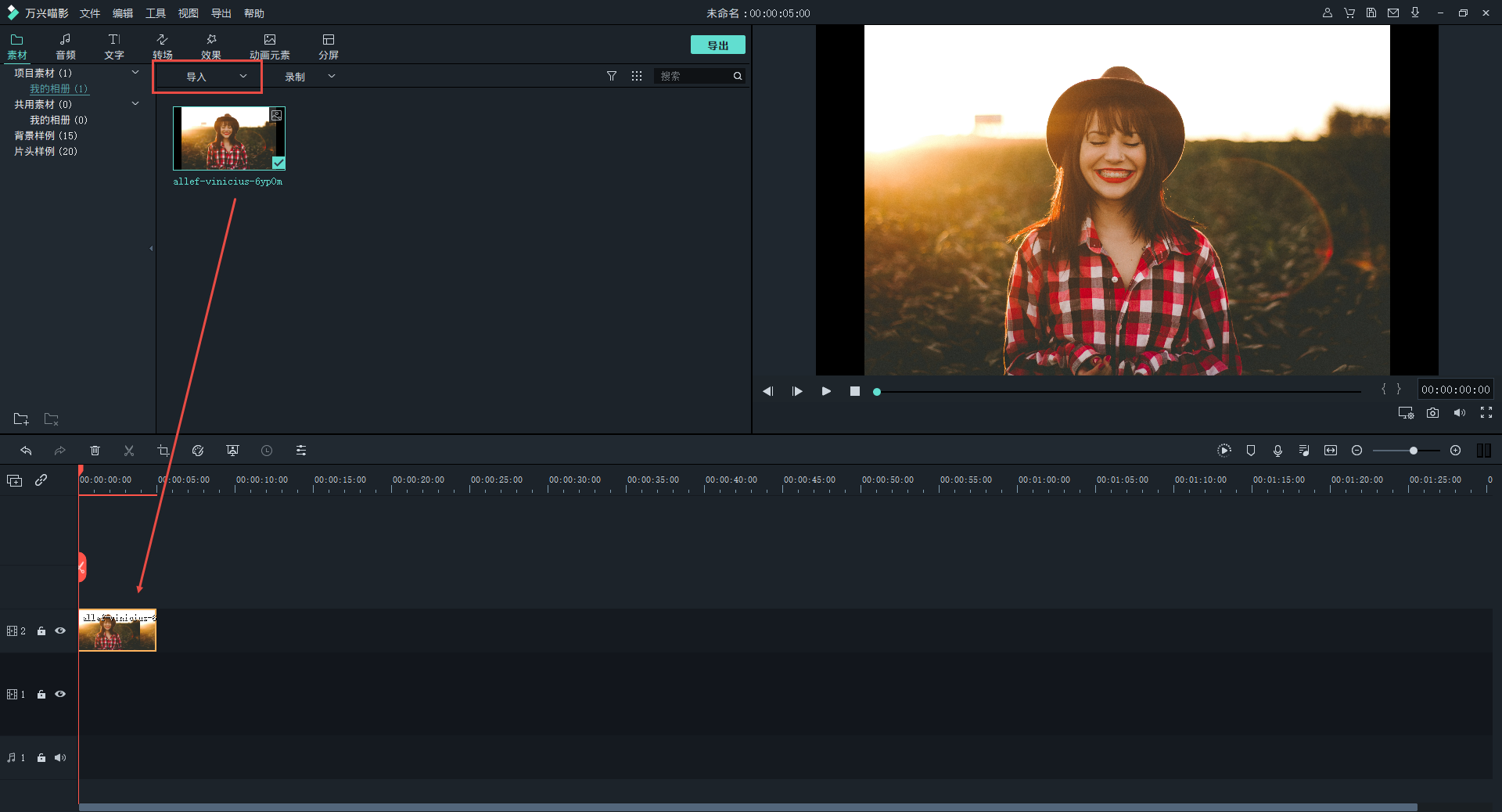Click the timeline zoom slider handle
This screenshot has height=812, width=1502.
point(1414,451)
